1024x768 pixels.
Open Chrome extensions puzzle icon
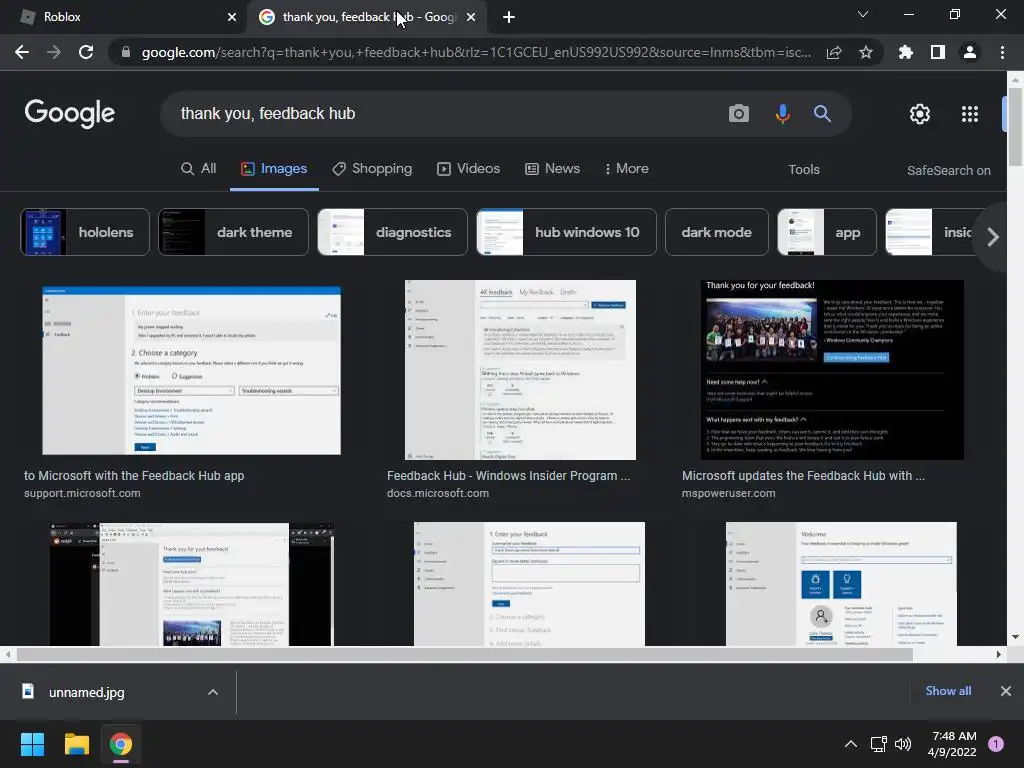pos(906,52)
